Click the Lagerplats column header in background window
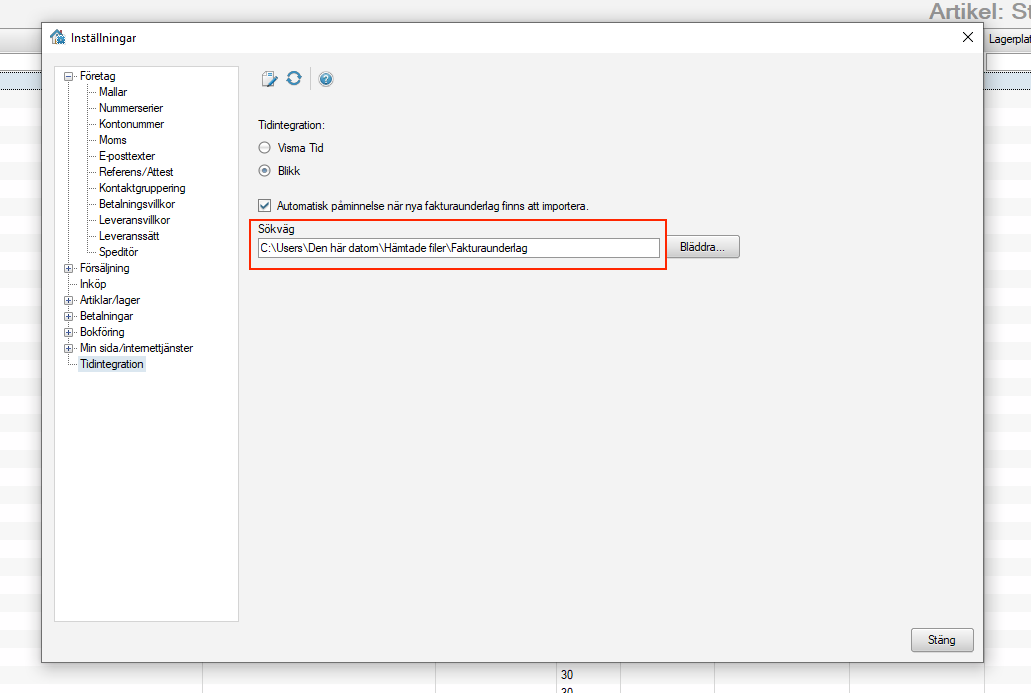Image resolution: width=1031 pixels, height=693 pixels. (1009, 39)
